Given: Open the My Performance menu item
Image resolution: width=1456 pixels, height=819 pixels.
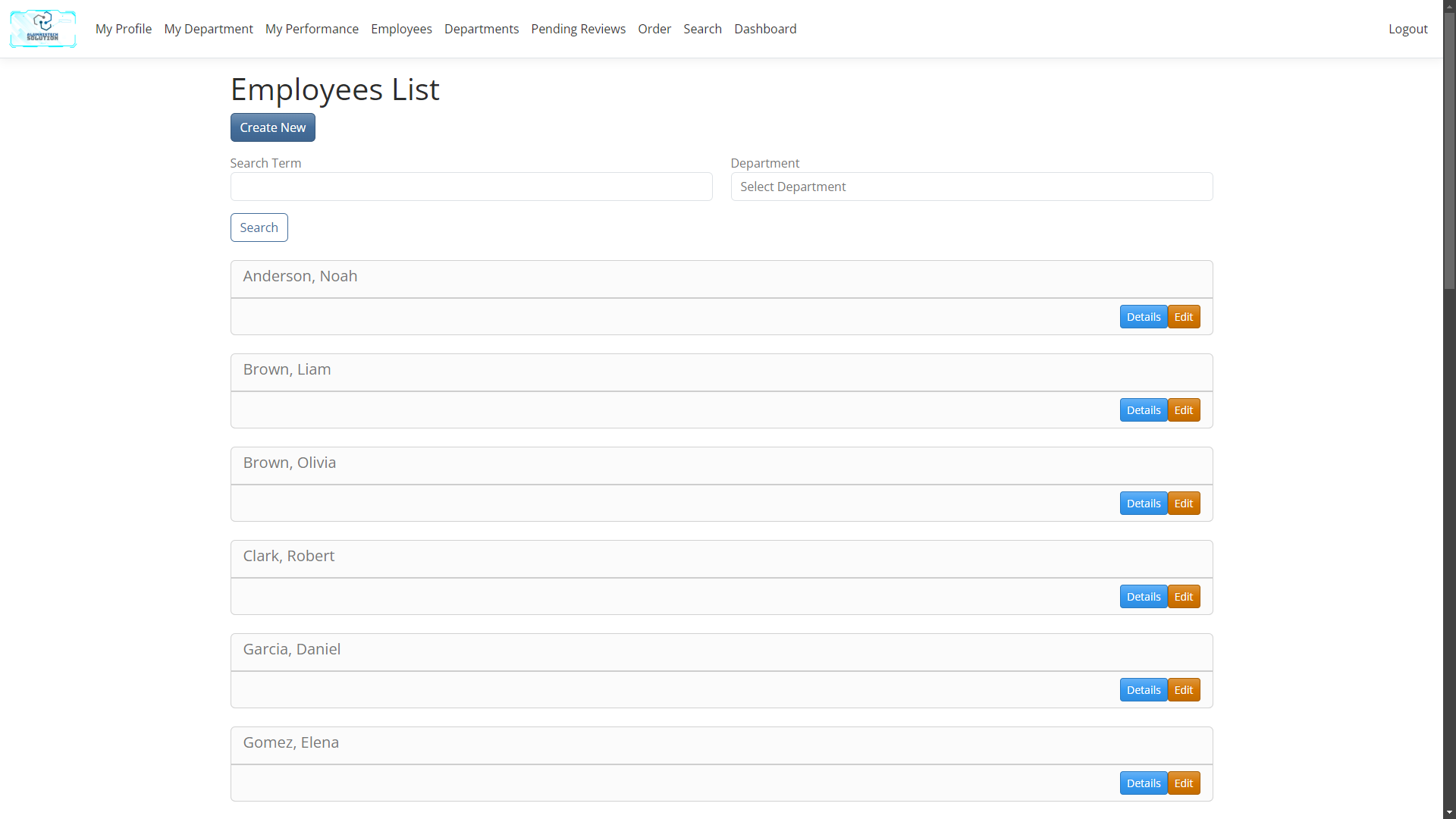Looking at the screenshot, I should (312, 29).
